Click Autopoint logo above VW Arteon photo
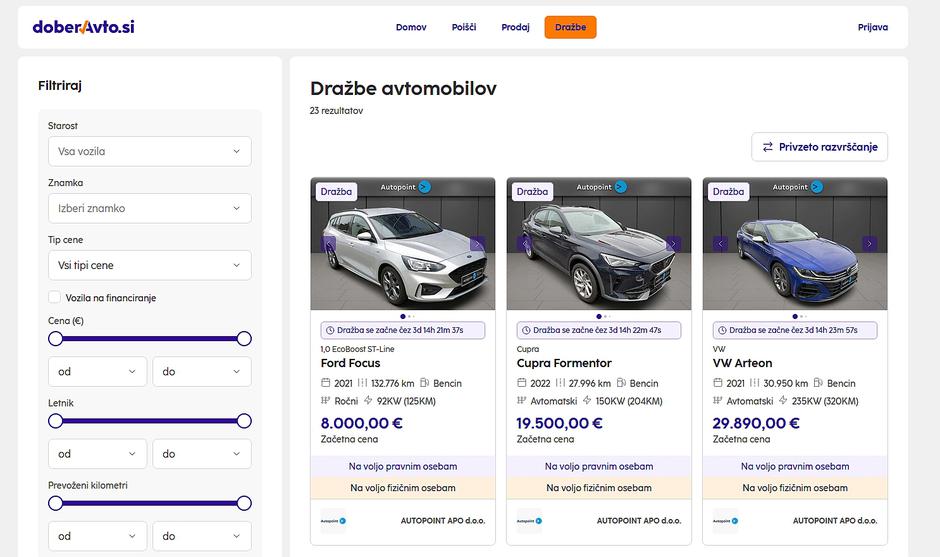This screenshot has width=940, height=557. pos(797,187)
